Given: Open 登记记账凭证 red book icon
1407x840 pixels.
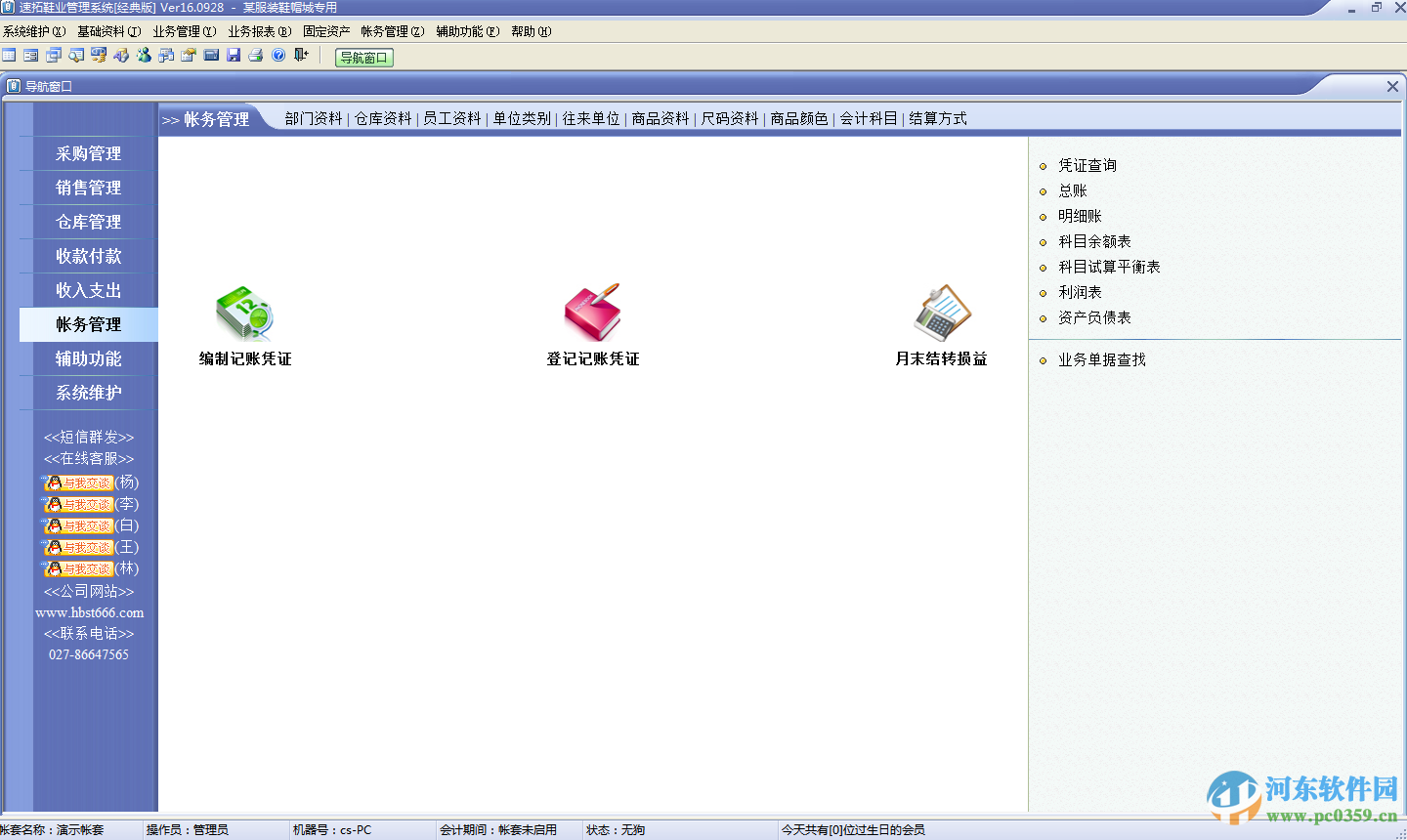Looking at the screenshot, I should tap(593, 313).
